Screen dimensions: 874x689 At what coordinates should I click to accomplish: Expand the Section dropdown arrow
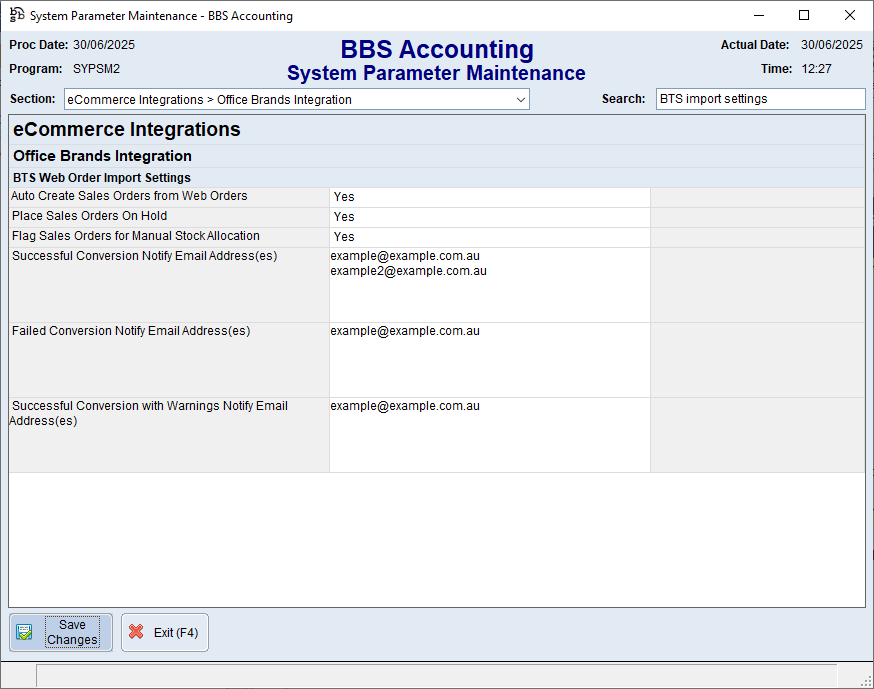521,100
